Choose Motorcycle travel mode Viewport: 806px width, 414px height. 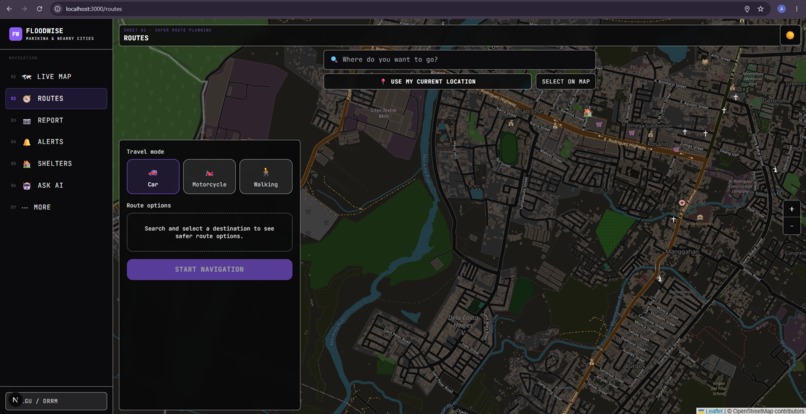[209, 176]
